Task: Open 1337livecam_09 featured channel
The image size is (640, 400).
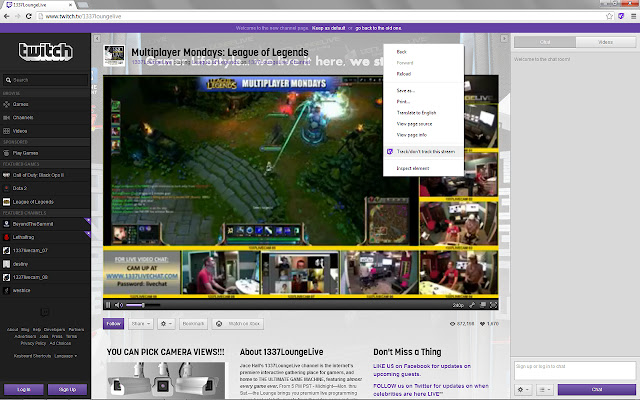Action: coord(45,277)
